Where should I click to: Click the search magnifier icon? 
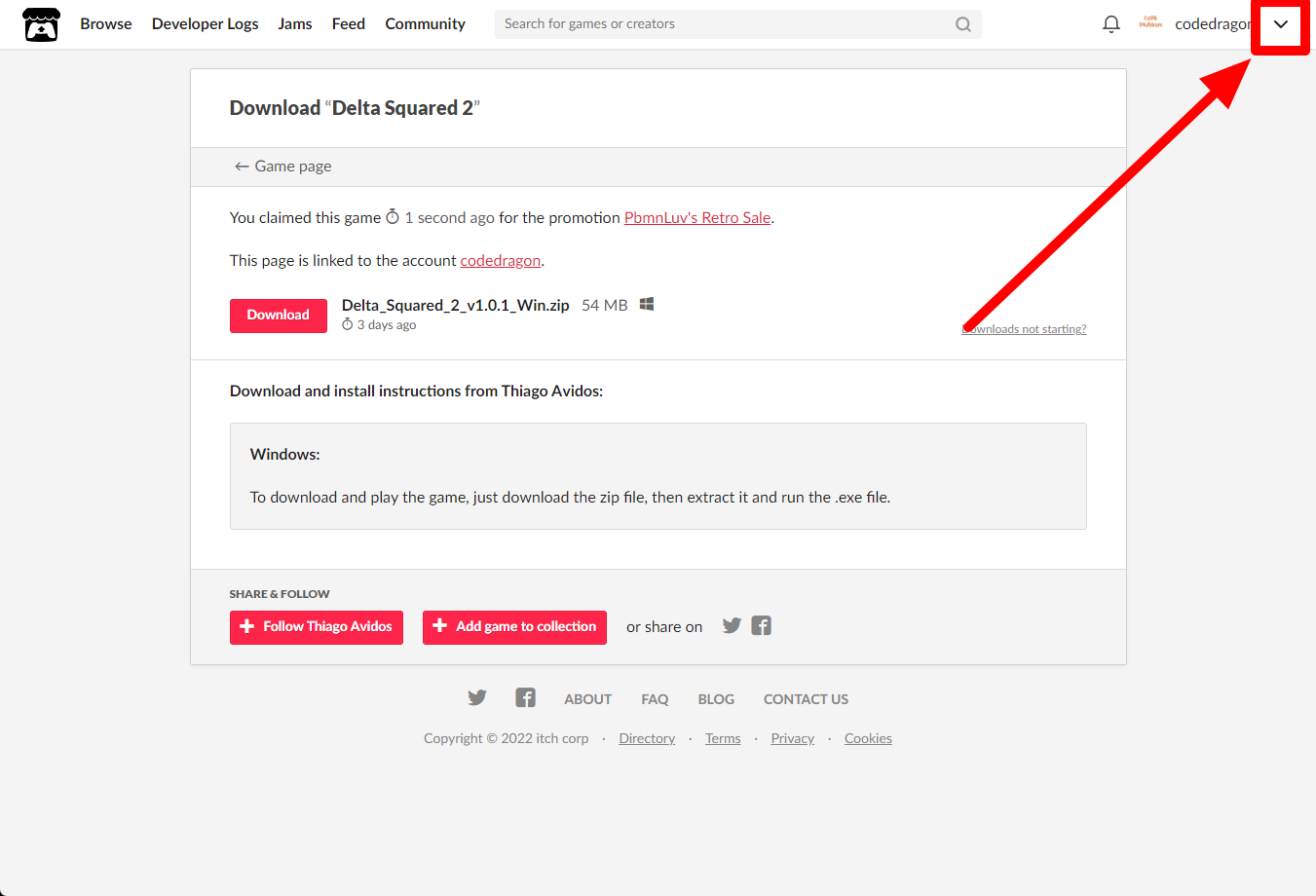click(x=963, y=24)
